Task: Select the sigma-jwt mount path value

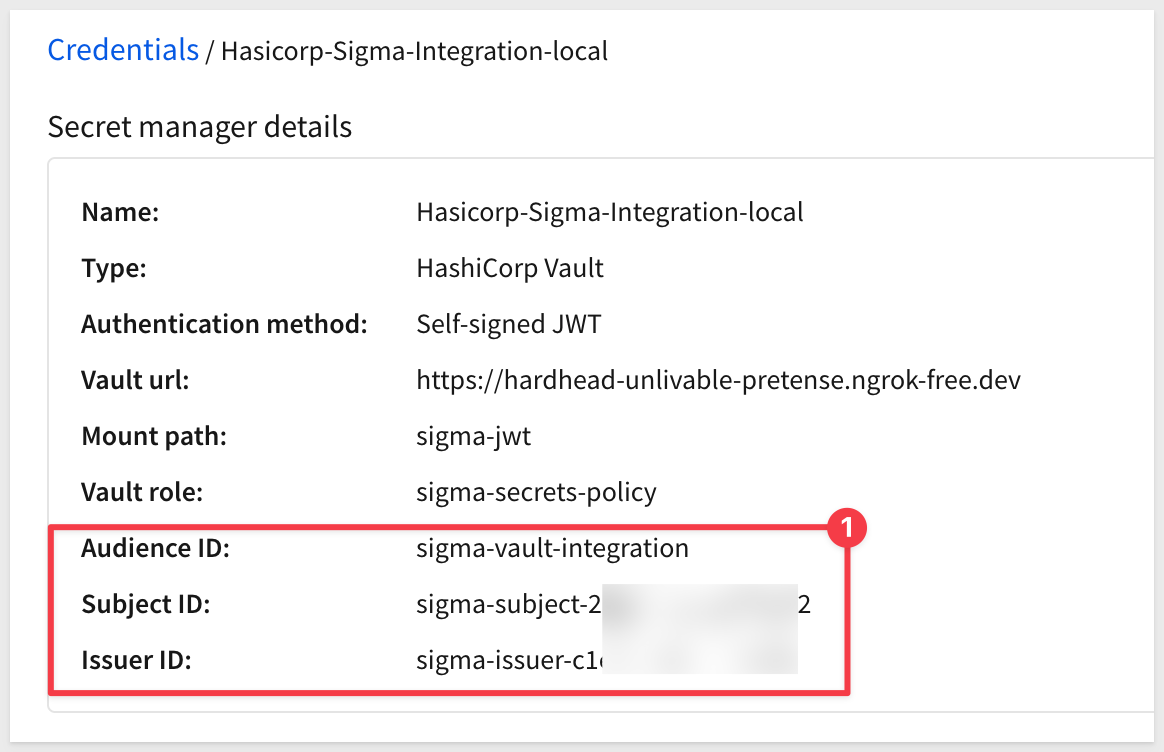Action: [474, 437]
